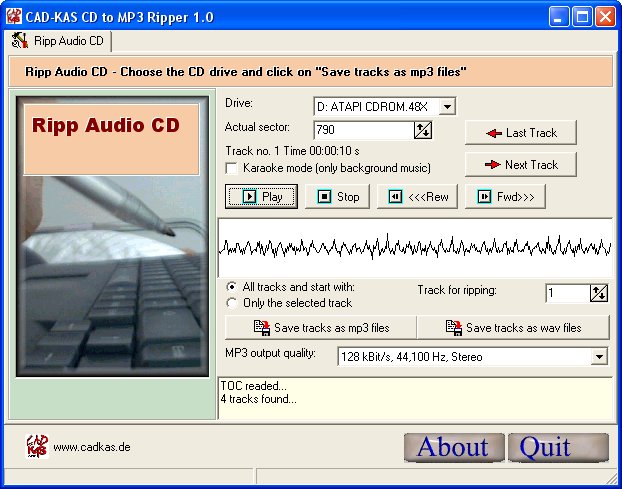Select All tracks and start with option

point(232,287)
